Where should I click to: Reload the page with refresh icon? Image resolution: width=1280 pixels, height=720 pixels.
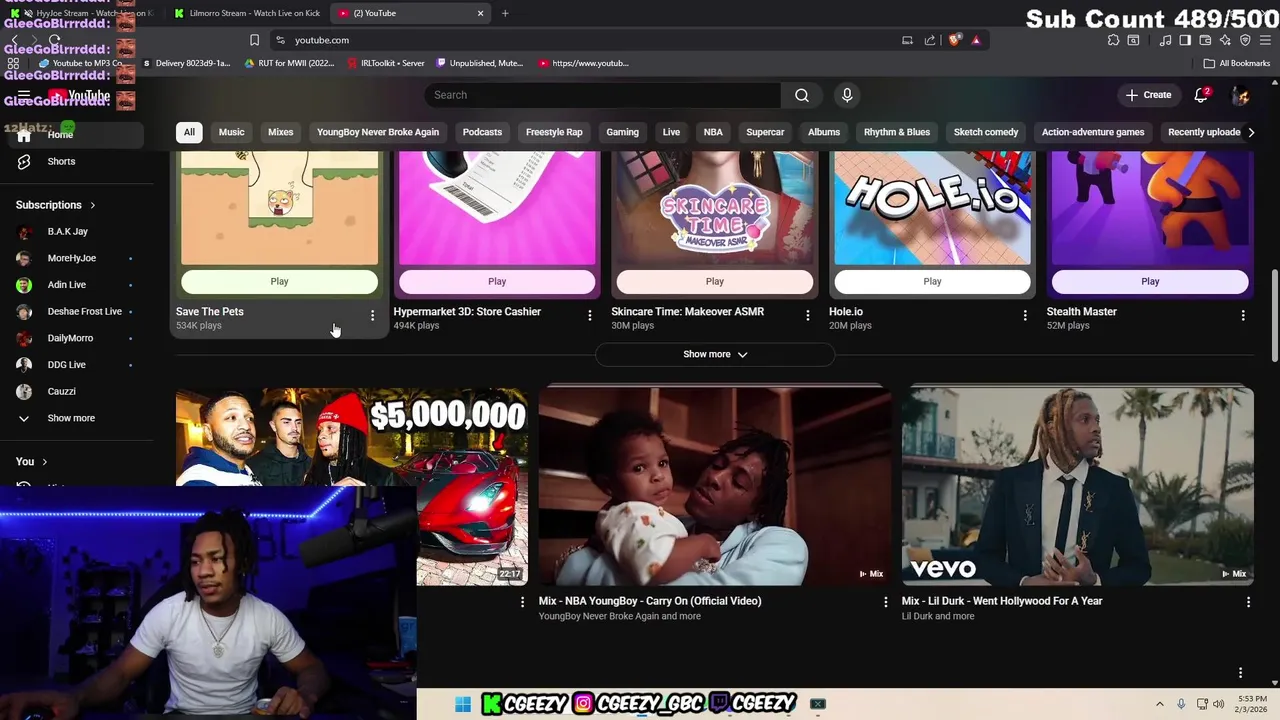coord(54,40)
